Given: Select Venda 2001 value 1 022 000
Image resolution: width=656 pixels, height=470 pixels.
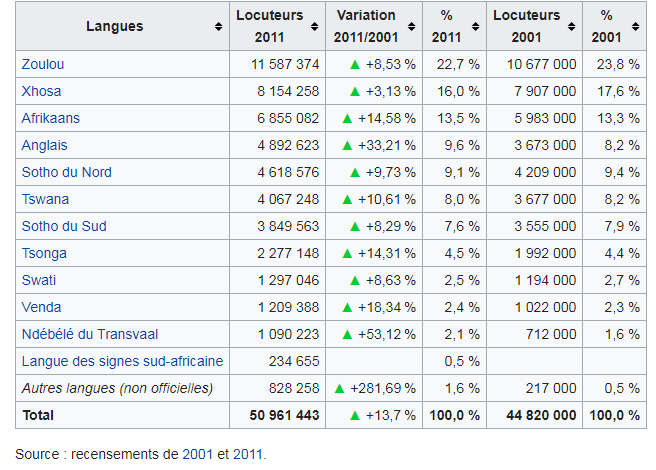Looking at the screenshot, I should pyautogui.click(x=545, y=307).
